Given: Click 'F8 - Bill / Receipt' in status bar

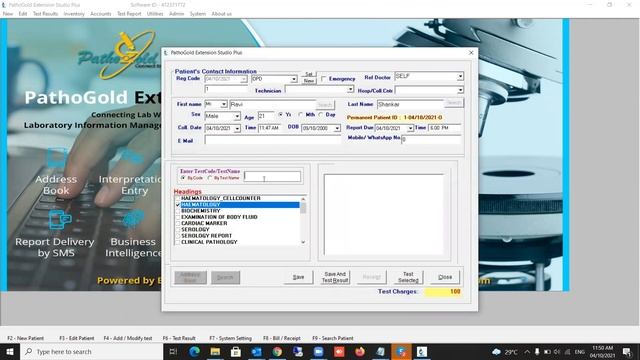Looking at the screenshot, I should pyautogui.click(x=282, y=338).
